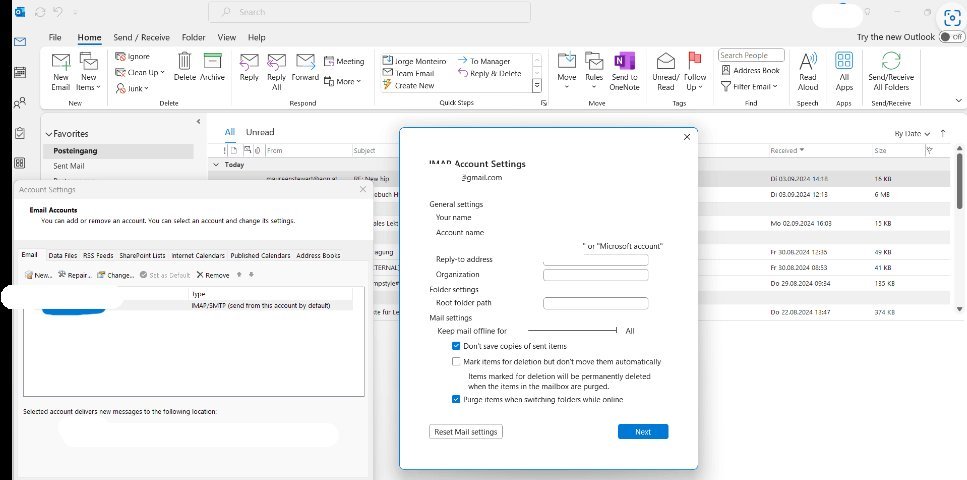Image resolution: width=967 pixels, height=480 pixels.
Task: Toggle Try the new Outlook switch
Action: click(952, 37)
